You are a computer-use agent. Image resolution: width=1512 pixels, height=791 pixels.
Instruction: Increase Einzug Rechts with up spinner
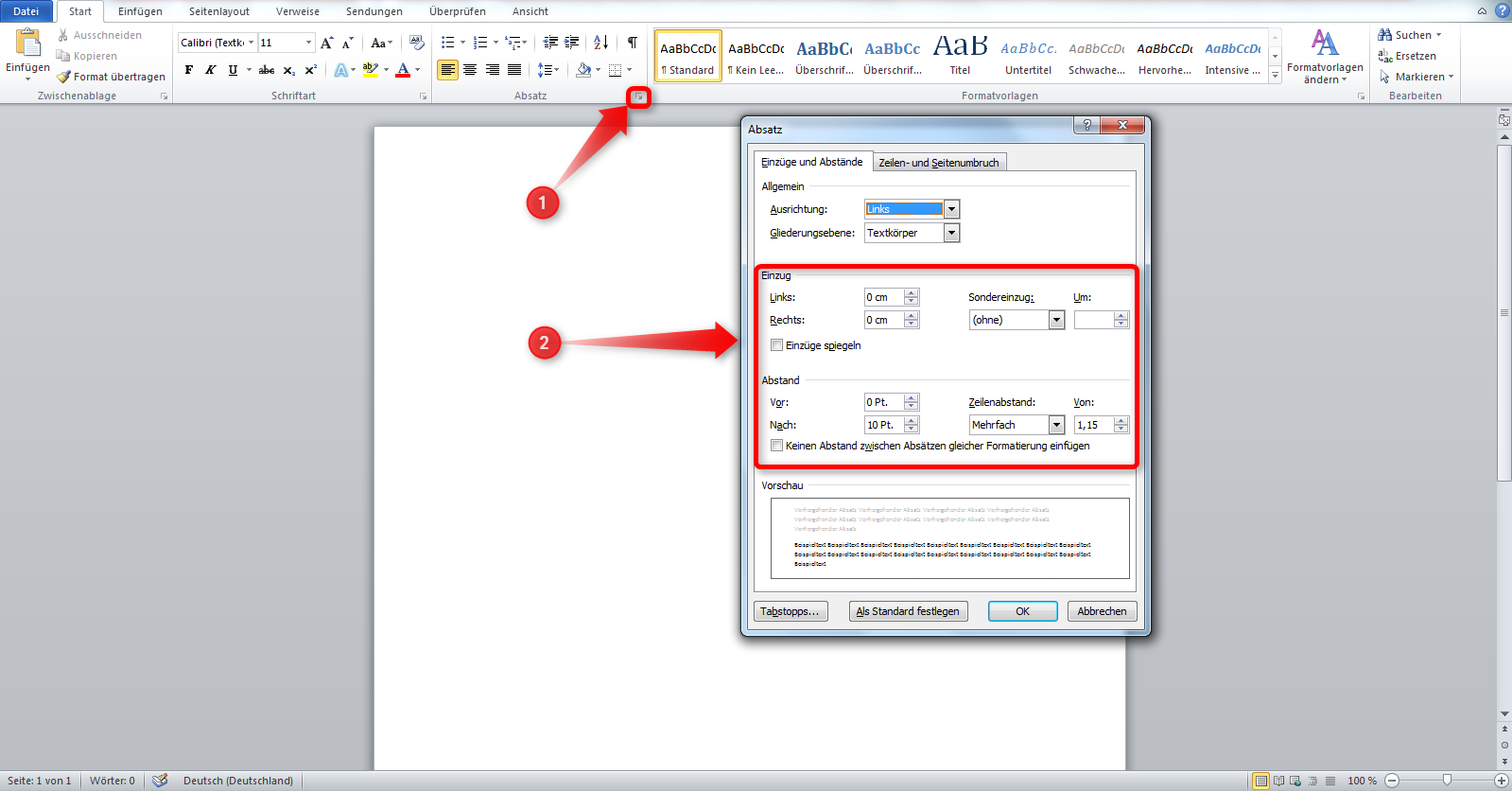pyautogui.click(x=912, y=316)
